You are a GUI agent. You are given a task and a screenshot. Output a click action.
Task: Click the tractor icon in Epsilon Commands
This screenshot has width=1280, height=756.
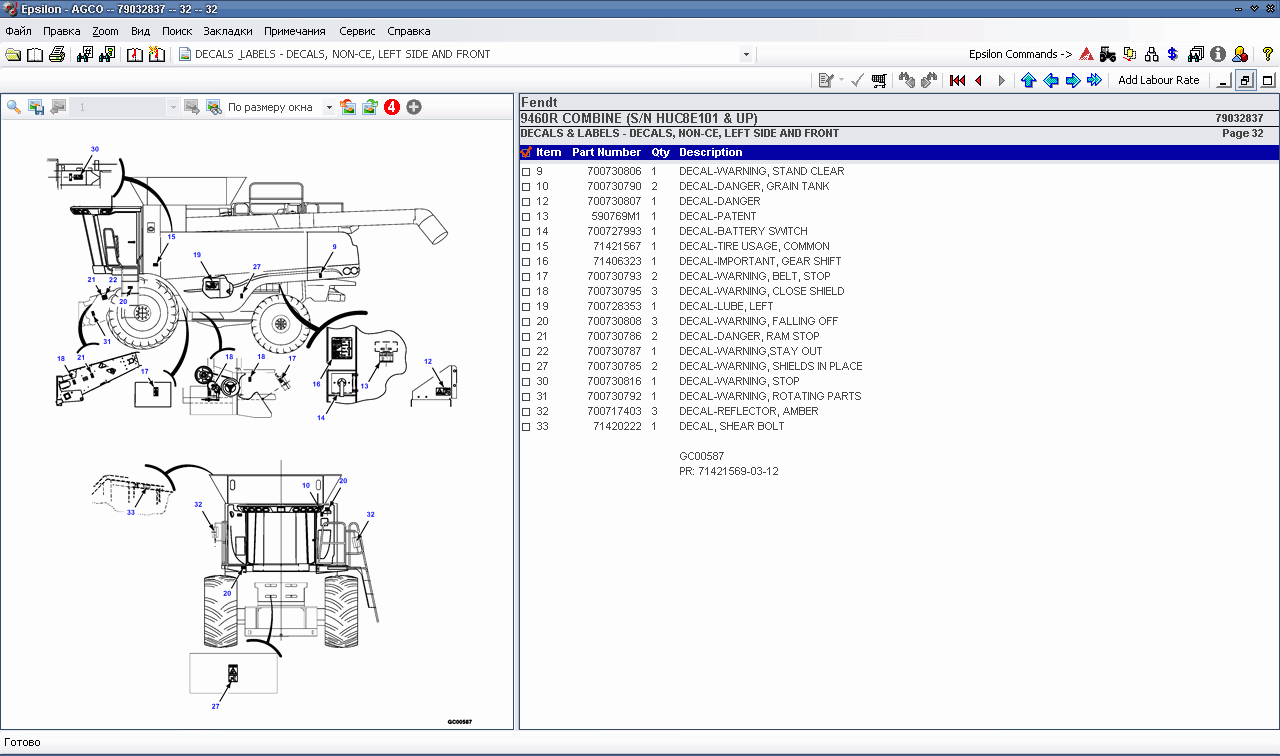pyautogui.click(x=1107, y=54)
